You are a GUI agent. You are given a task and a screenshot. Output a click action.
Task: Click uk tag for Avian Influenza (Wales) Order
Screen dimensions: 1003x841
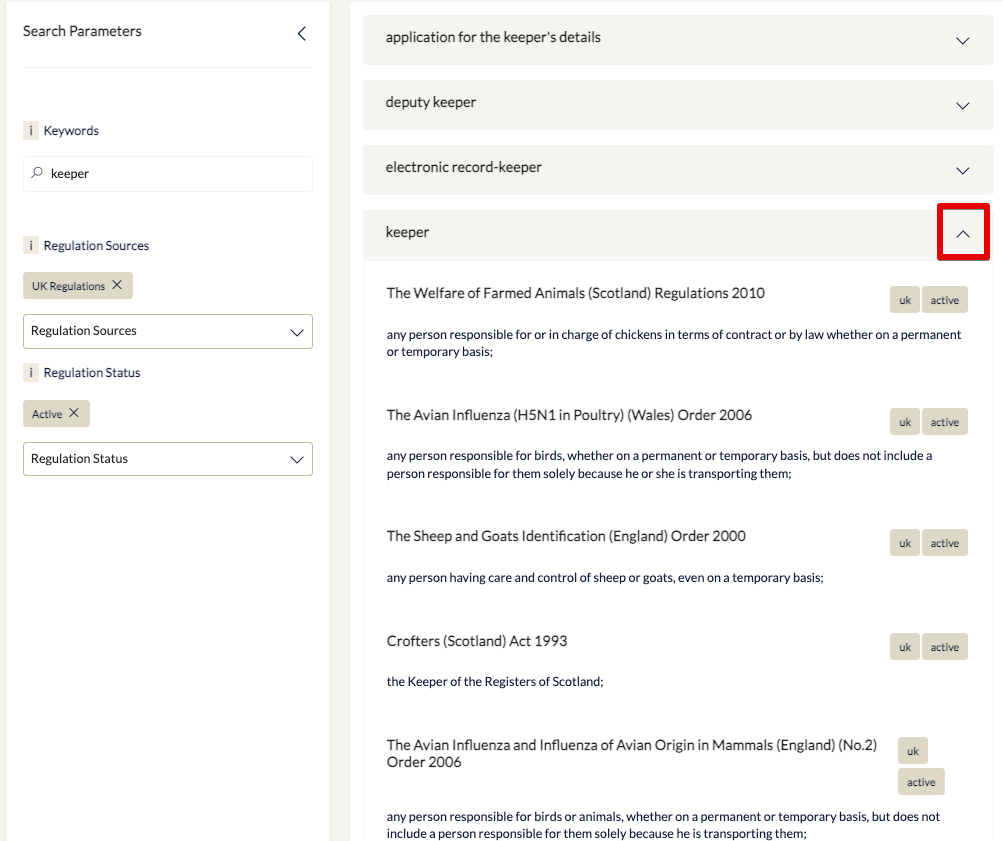point(904,422)
